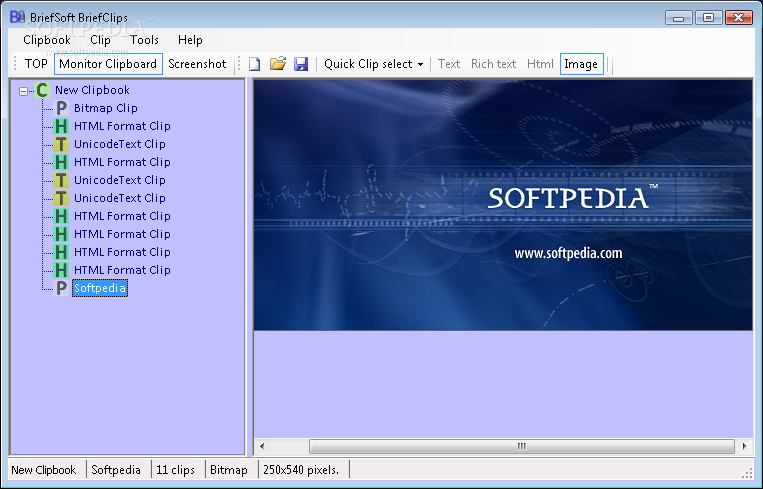Select the Image view mode
Viewport: 763px width, 489px height.
click(581, 64)
